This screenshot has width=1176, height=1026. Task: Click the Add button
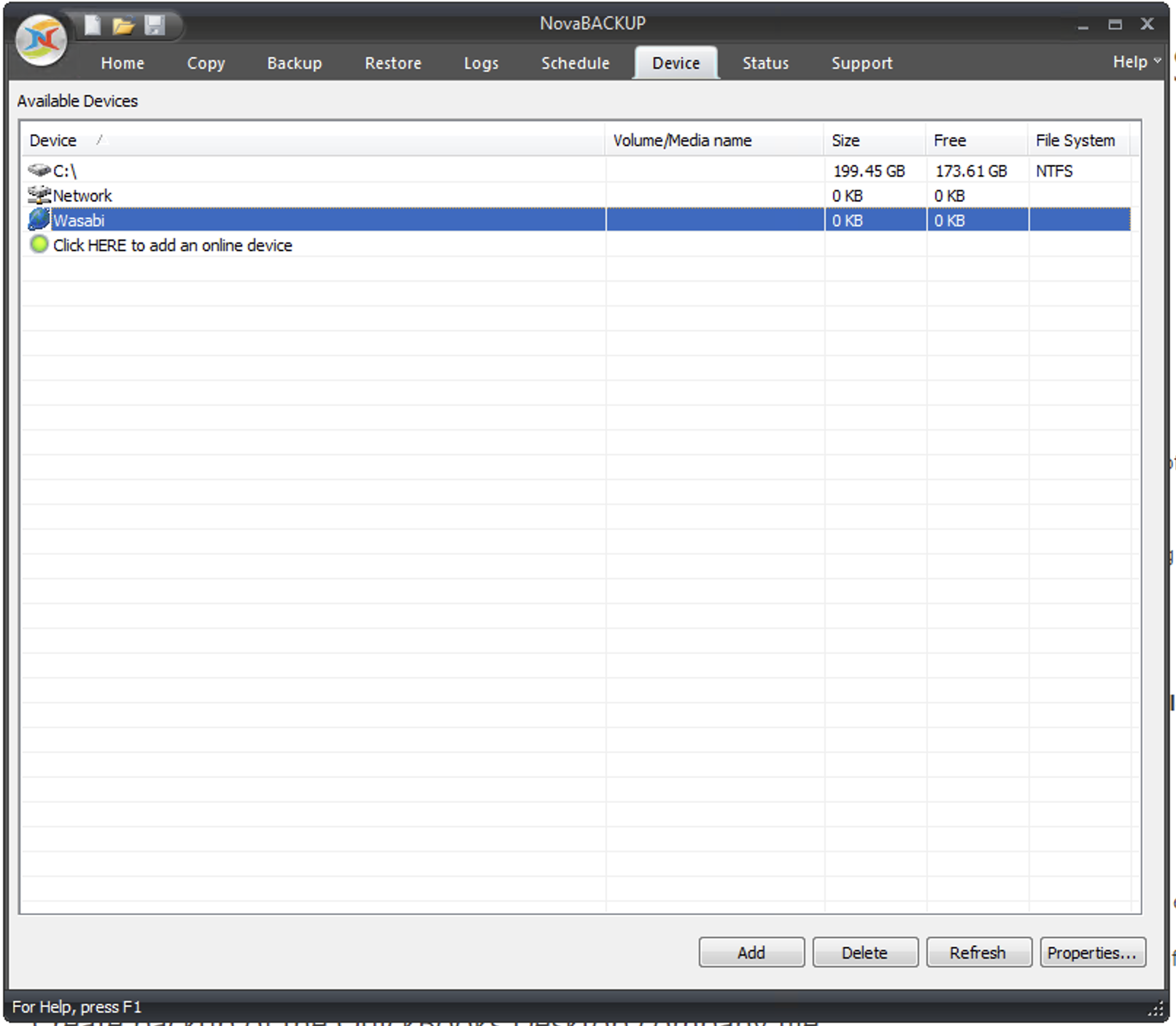tap(751, 952)
